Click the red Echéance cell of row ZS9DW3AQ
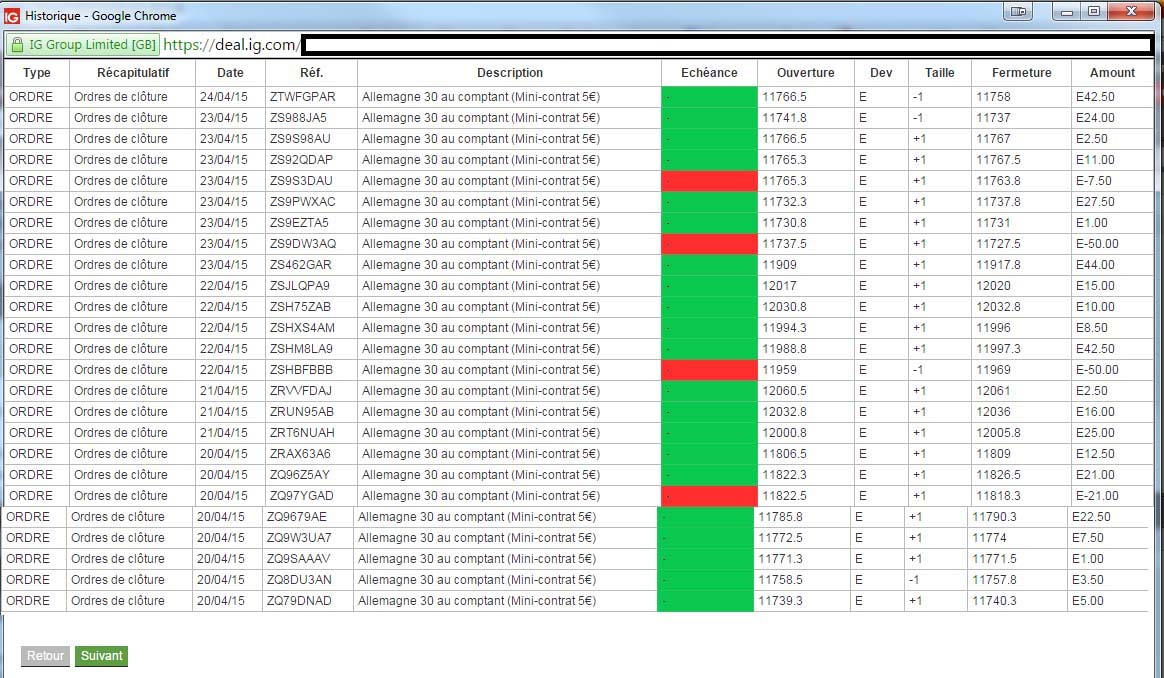This screenshot has height=678, width=1164. point(709,244)
